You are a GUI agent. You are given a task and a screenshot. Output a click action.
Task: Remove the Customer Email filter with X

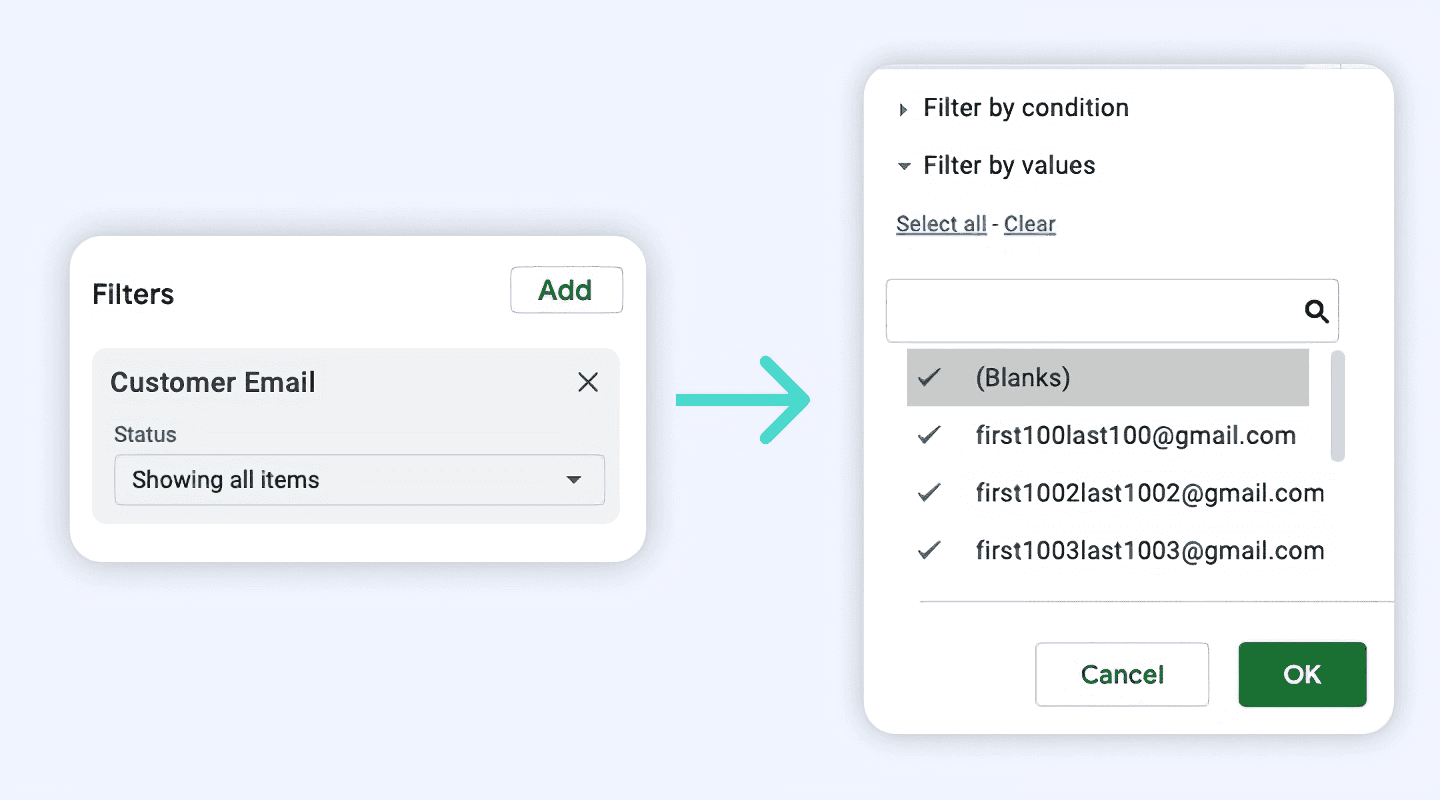[x=588, y=382]
